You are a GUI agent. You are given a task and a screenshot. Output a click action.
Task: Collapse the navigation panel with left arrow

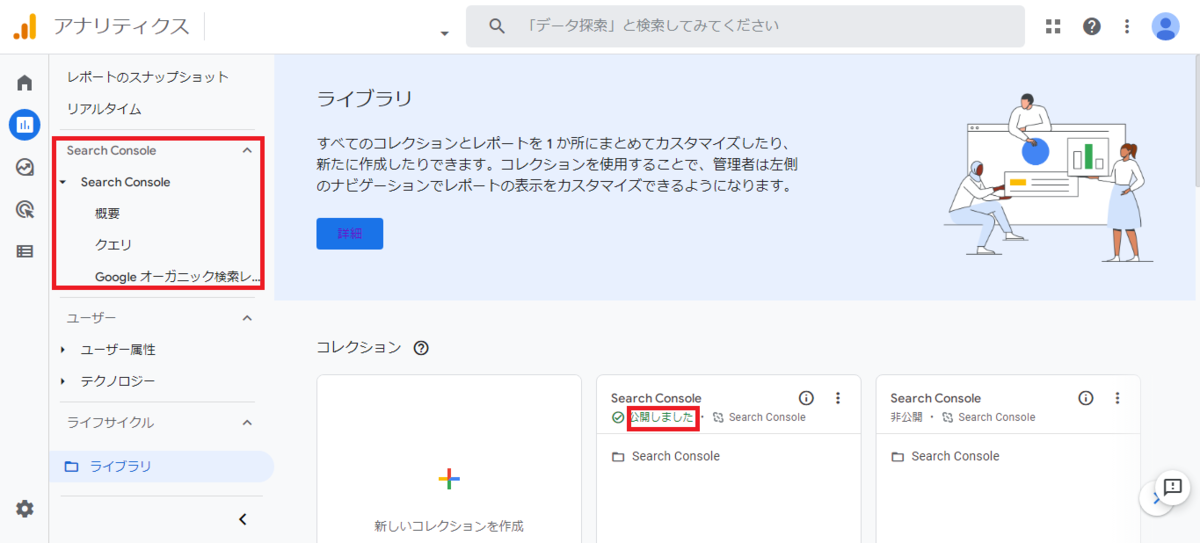click(242, 519)
